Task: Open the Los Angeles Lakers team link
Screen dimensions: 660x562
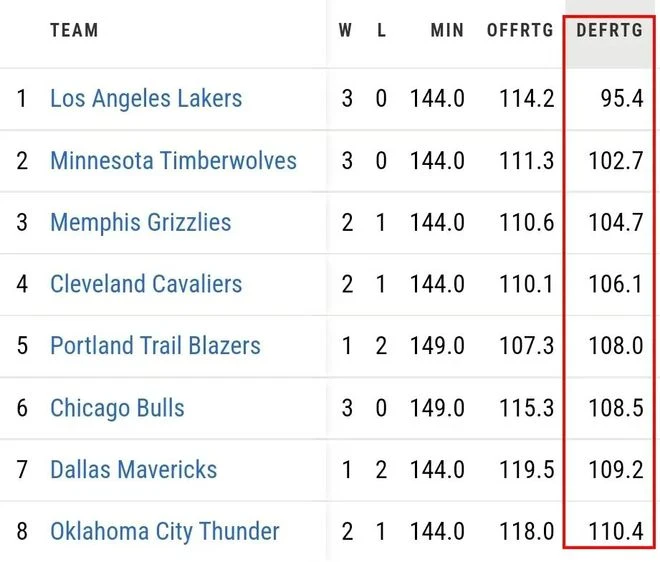Action: pyautogui.click(x=146, y=99)
